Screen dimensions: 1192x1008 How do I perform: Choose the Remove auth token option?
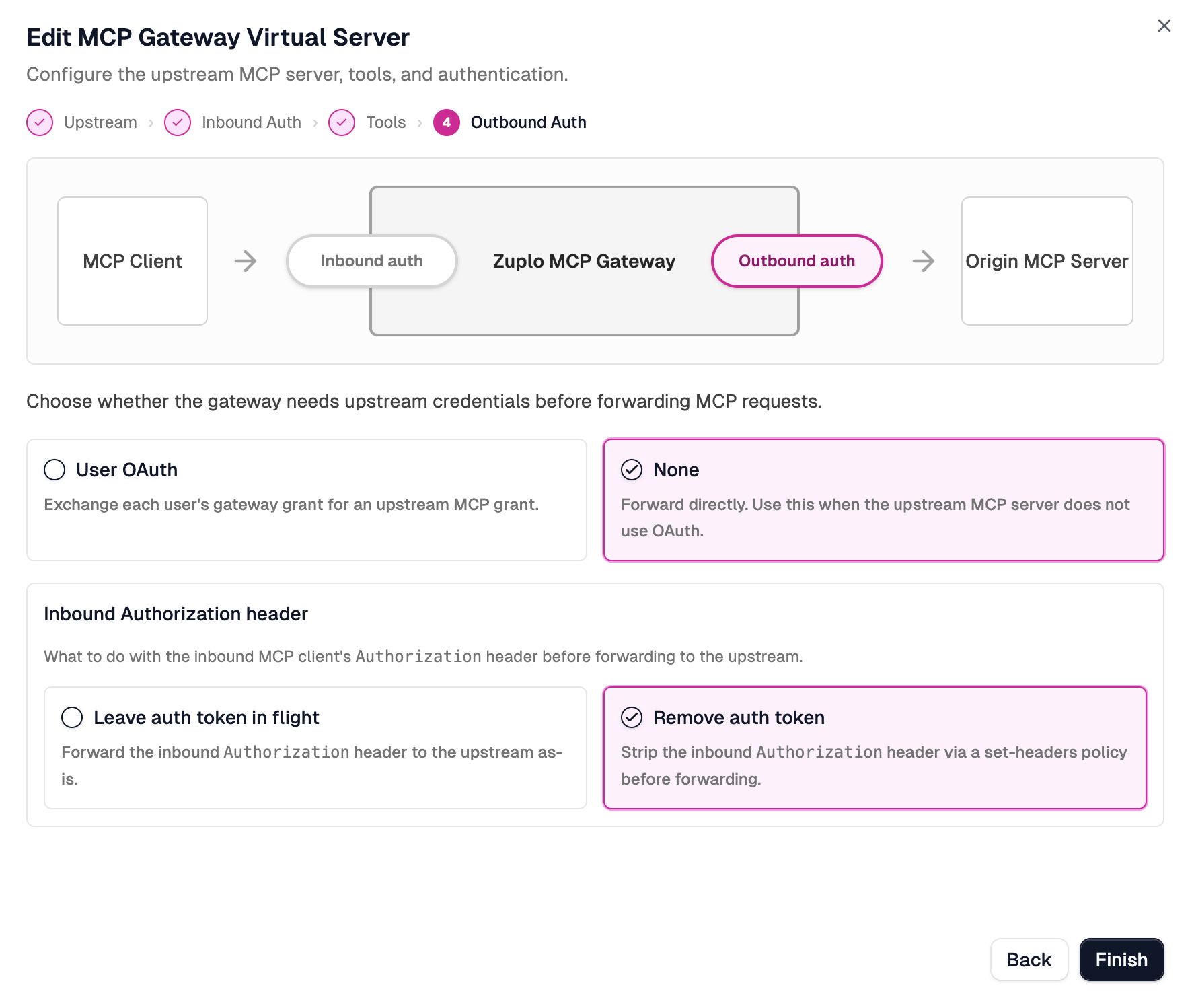(875, 748)
